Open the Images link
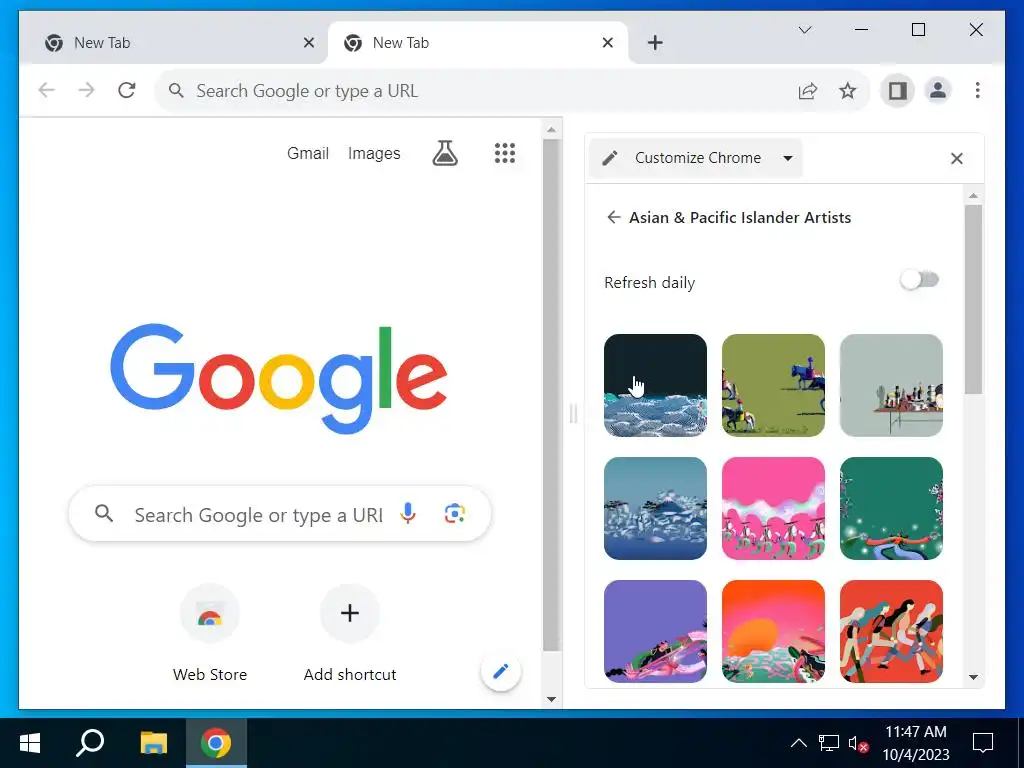Viewport: 1024px width, 768px height. pyautogui.click(x=374, y=153)
